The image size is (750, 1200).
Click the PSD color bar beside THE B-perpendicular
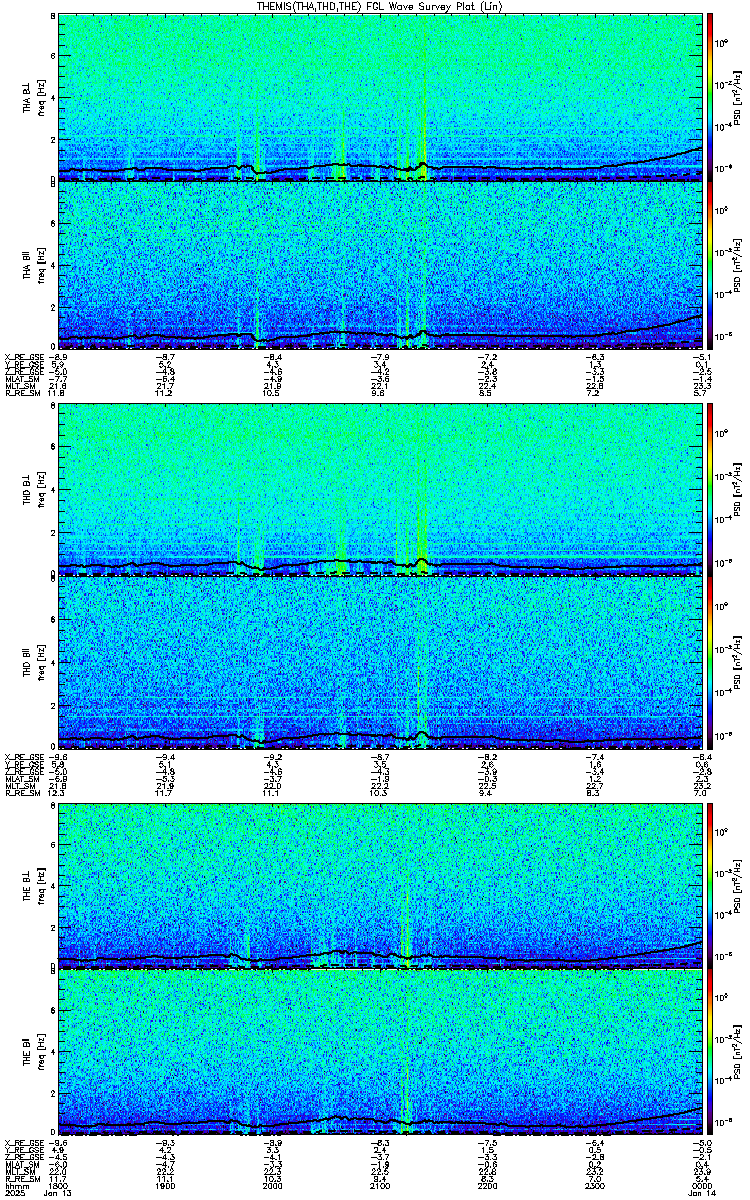711,884
